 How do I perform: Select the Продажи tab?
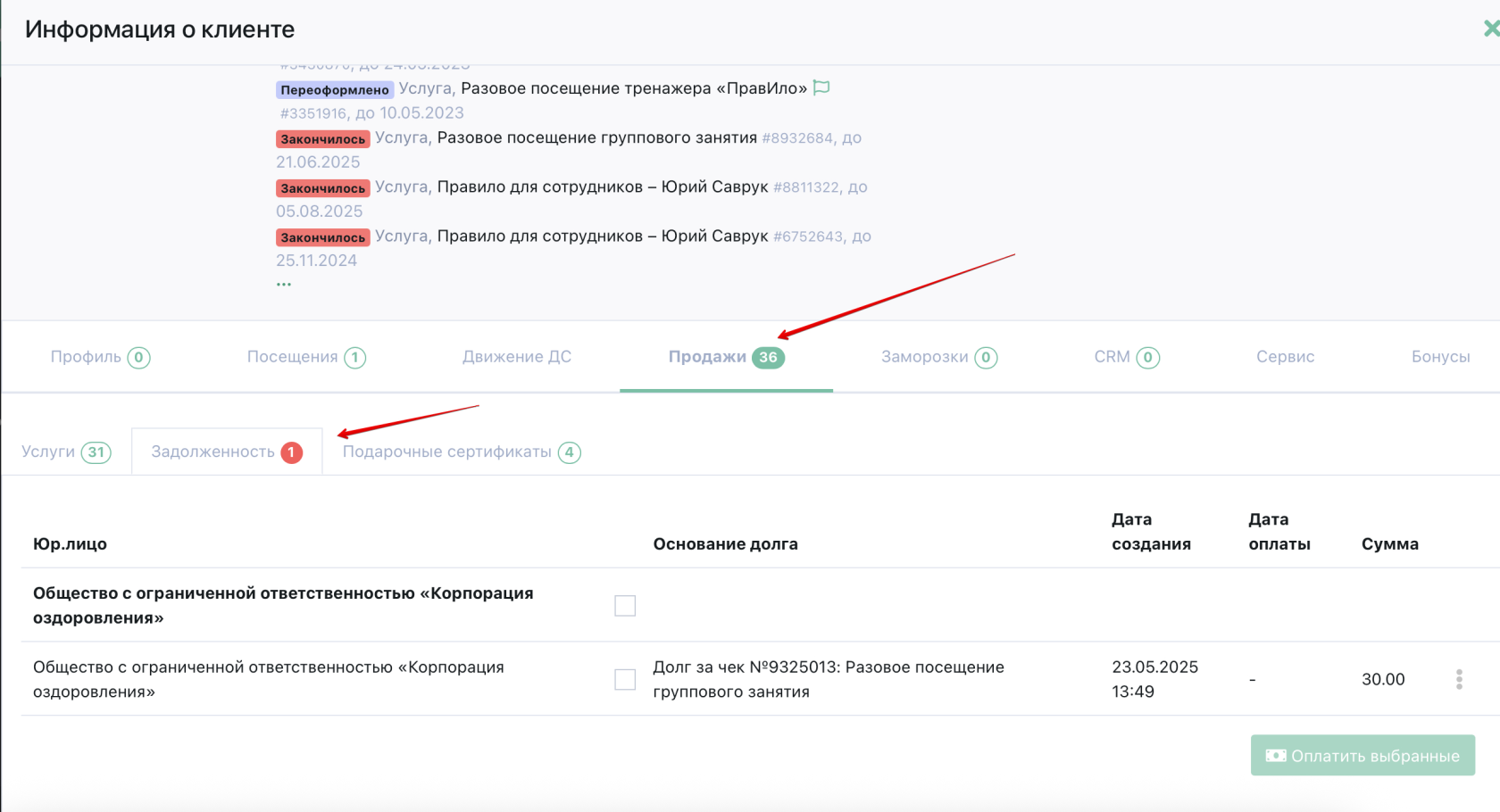coord(725,357)
